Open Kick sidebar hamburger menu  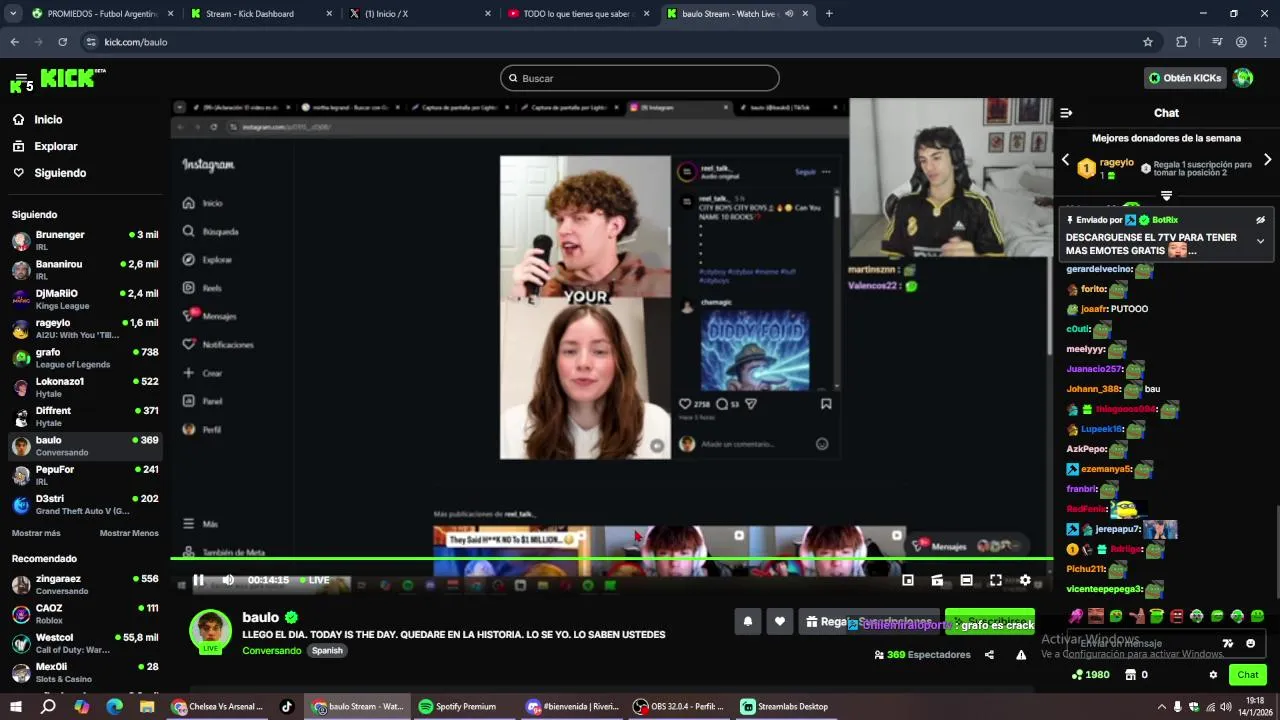tap(20, 78)
